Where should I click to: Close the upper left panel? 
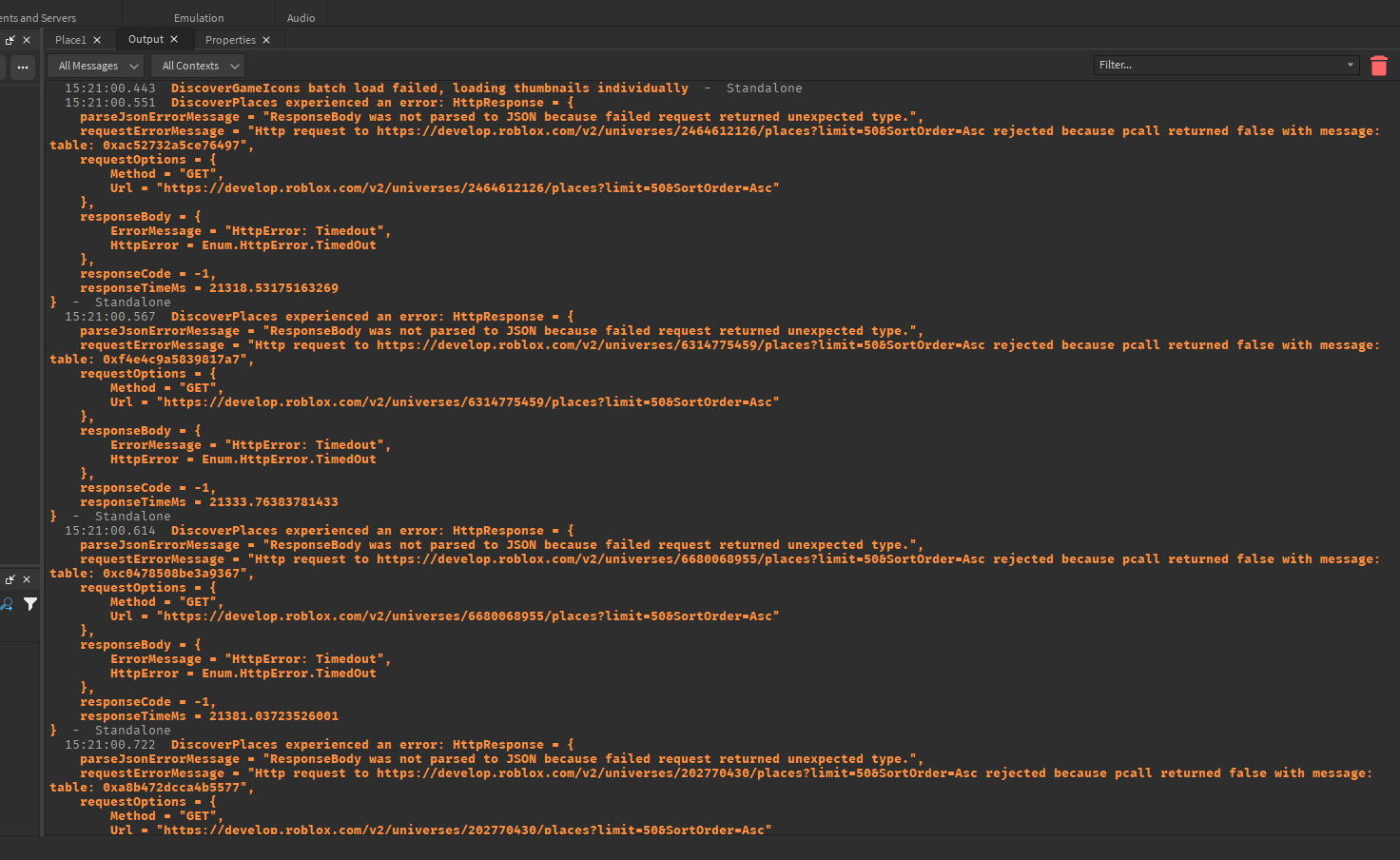[27, 40]
